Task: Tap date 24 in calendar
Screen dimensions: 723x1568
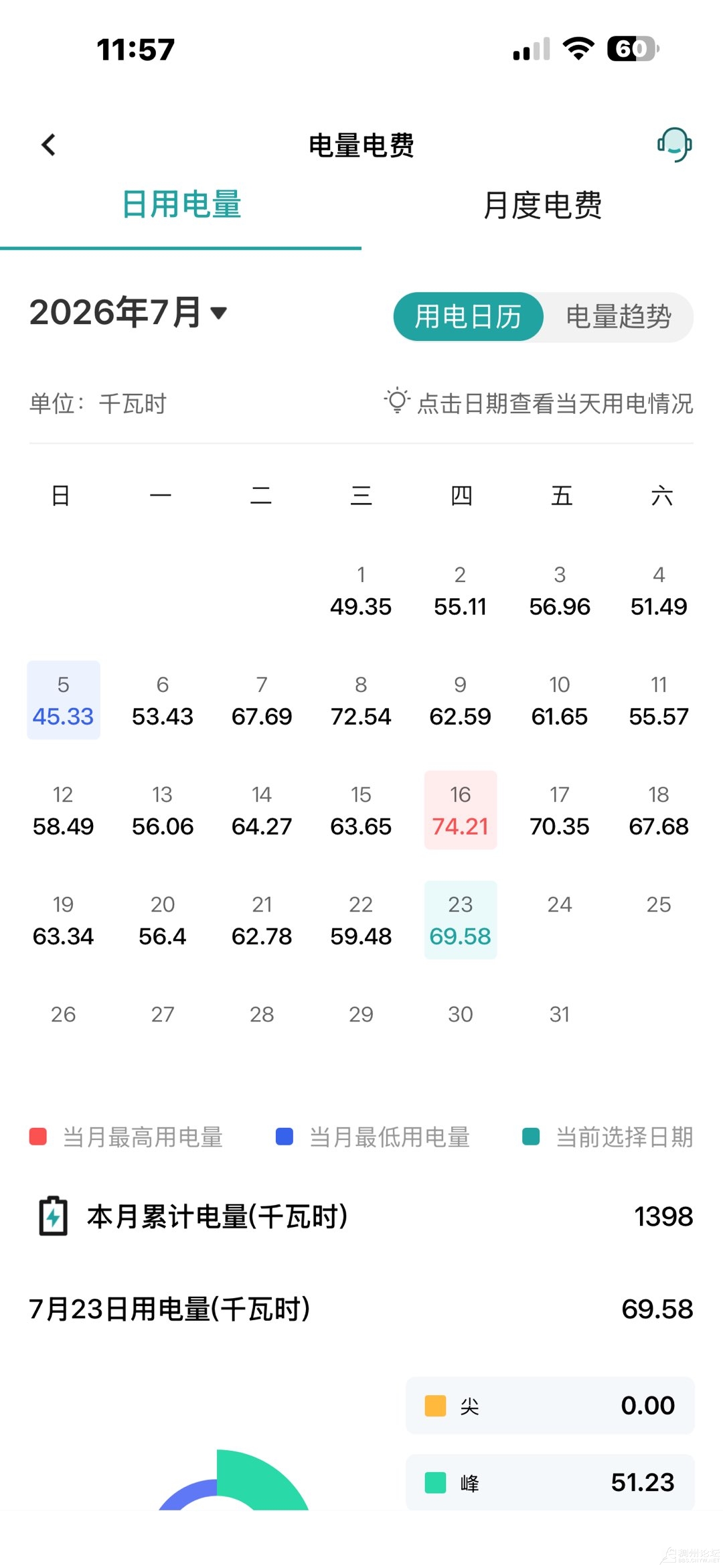Action: [x=560, y=905]
